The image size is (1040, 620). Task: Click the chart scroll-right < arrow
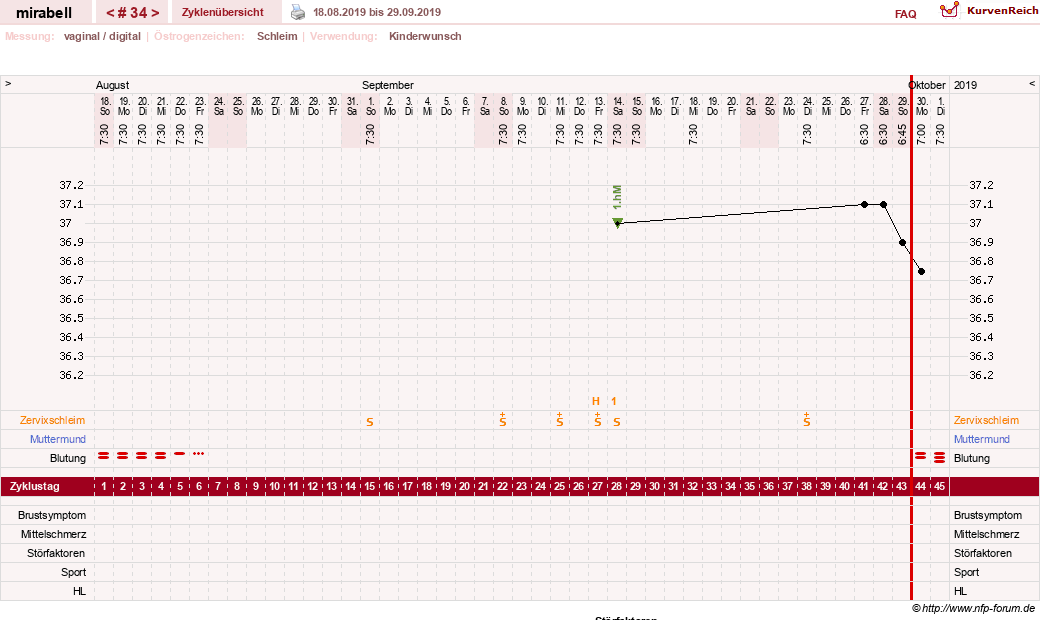(x=1031, y=84)
